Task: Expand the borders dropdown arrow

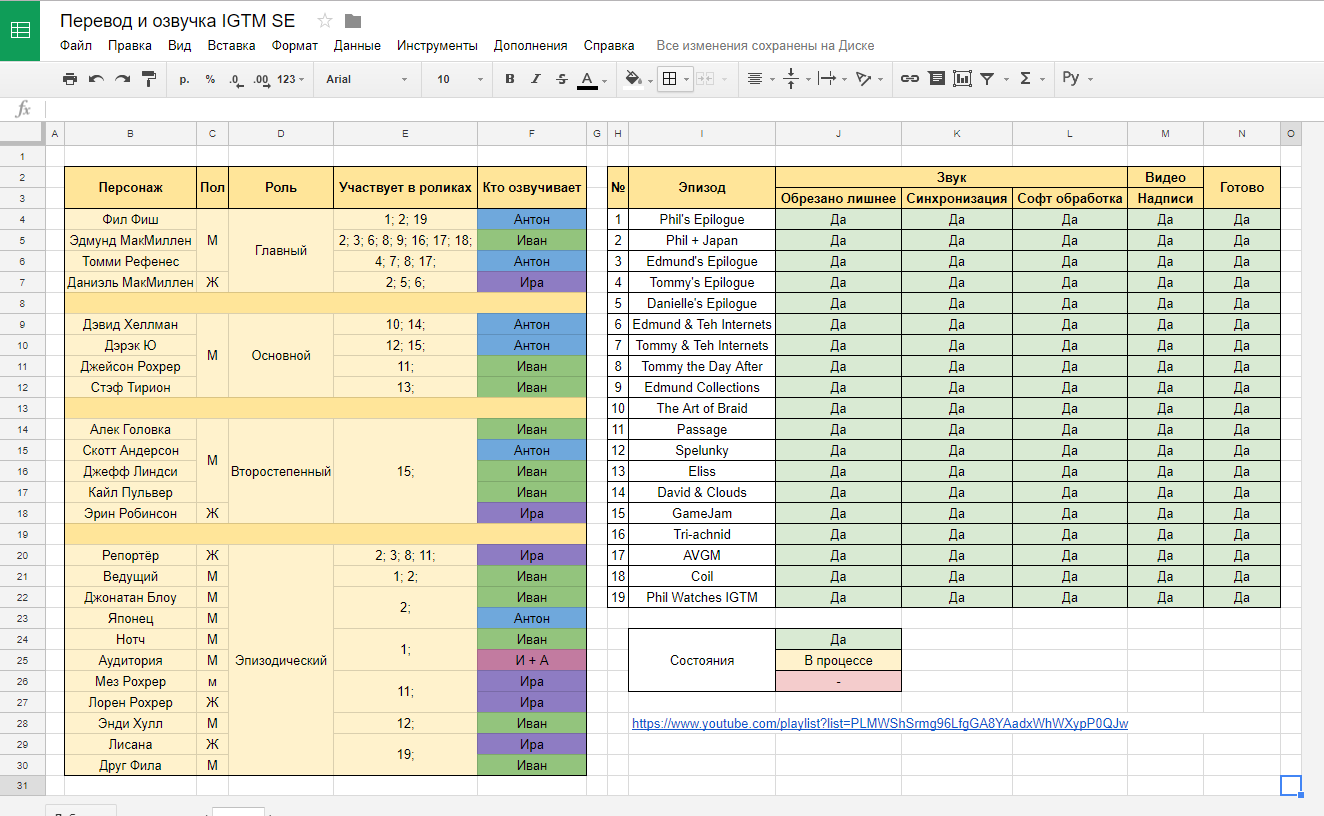Action: click(687, 80)
